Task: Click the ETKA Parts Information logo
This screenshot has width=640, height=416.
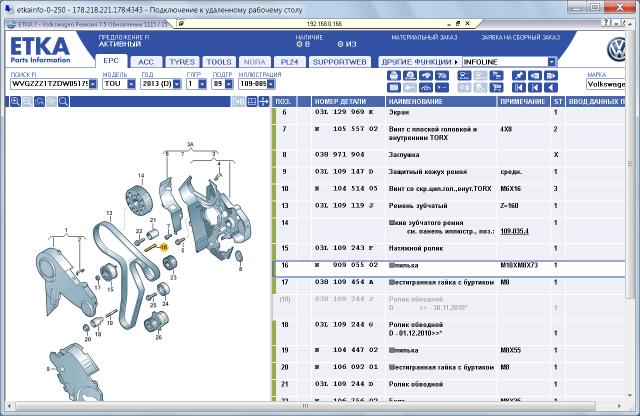Action: 40,50
